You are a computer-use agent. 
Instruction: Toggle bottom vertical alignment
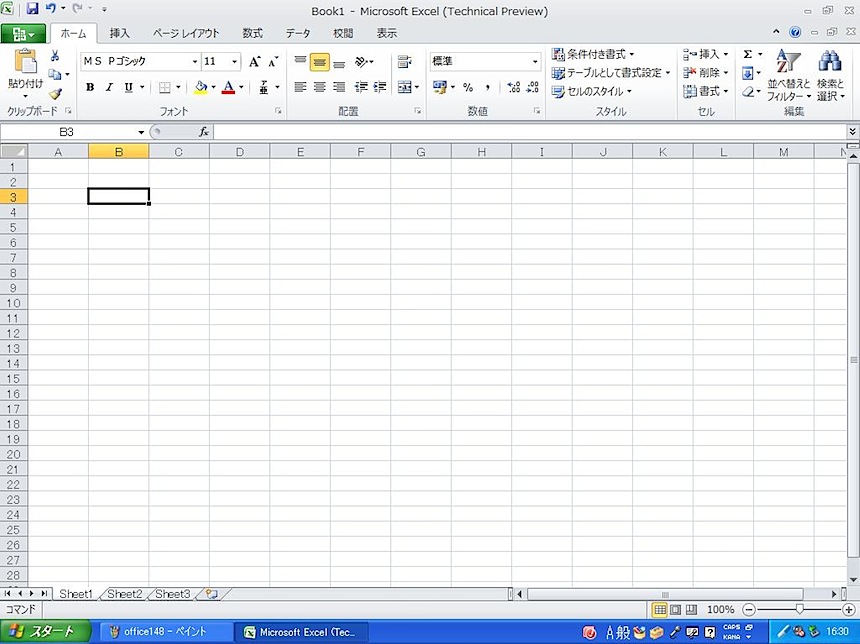tap(340, 62)
